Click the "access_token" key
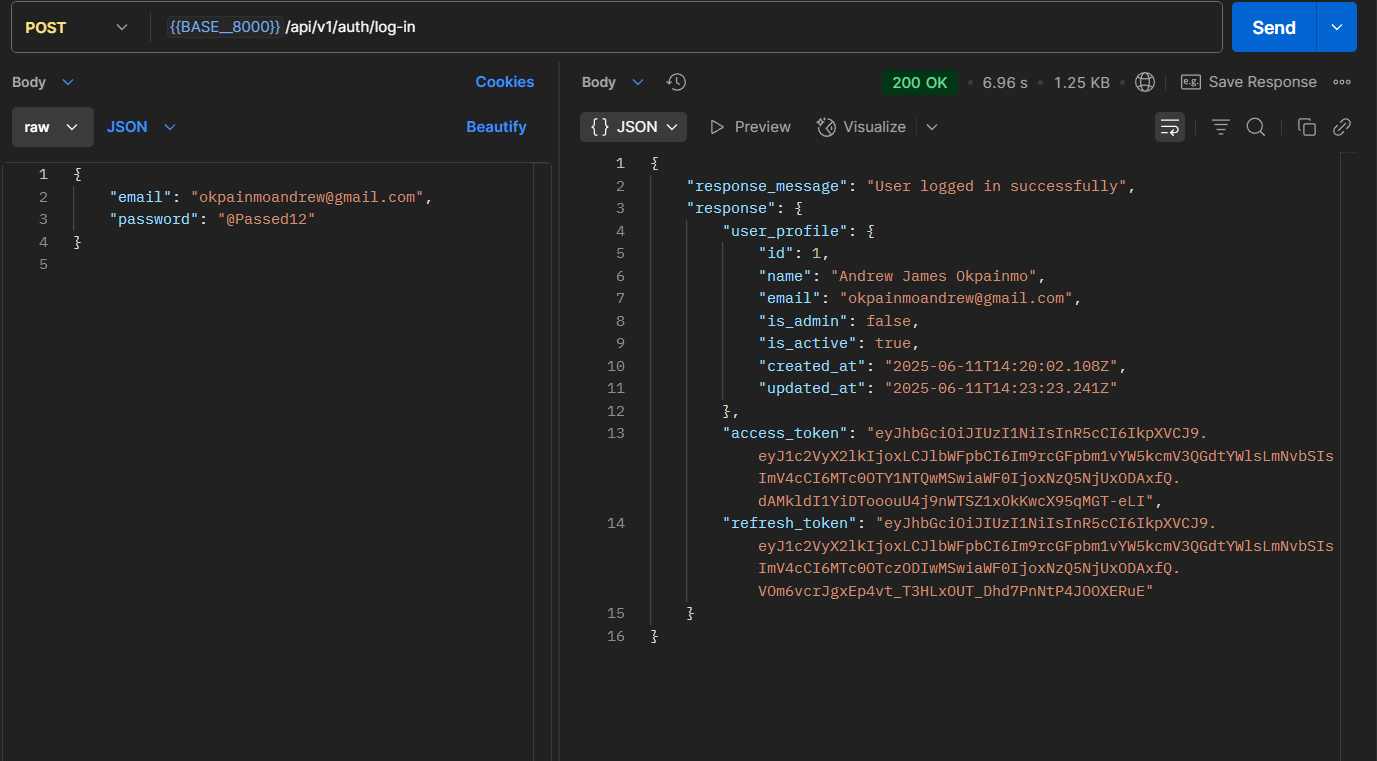Image resolution: width=1377 pixels, height=761 pixels. 785,433
